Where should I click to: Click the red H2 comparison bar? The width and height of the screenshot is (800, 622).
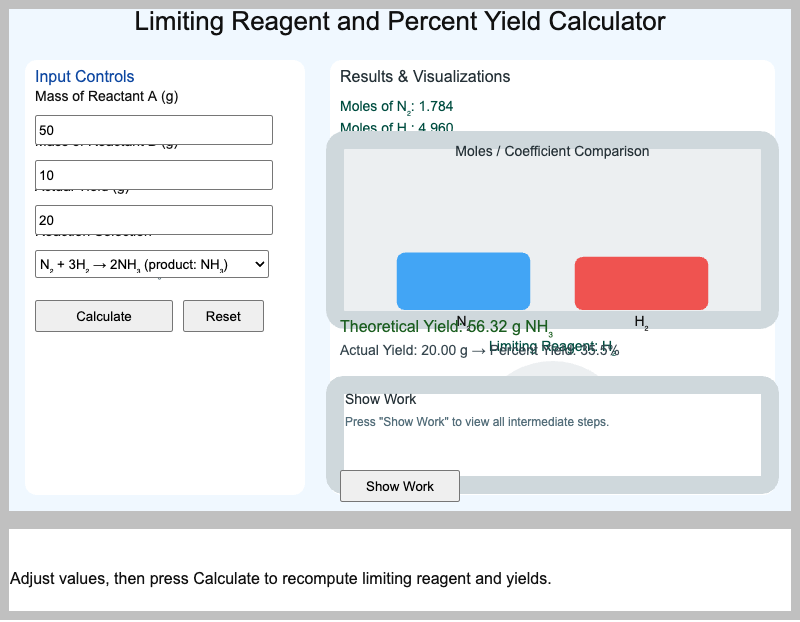pyautogui.click(x=640, y=283)
